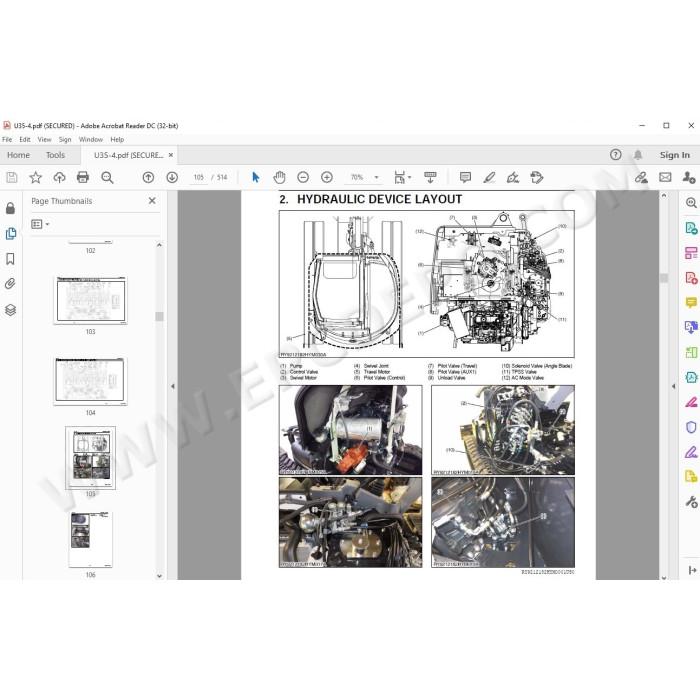Close the U35-4.pdf document tab
The height and width of the screenshot is (700, 700).
pos(171,155)
